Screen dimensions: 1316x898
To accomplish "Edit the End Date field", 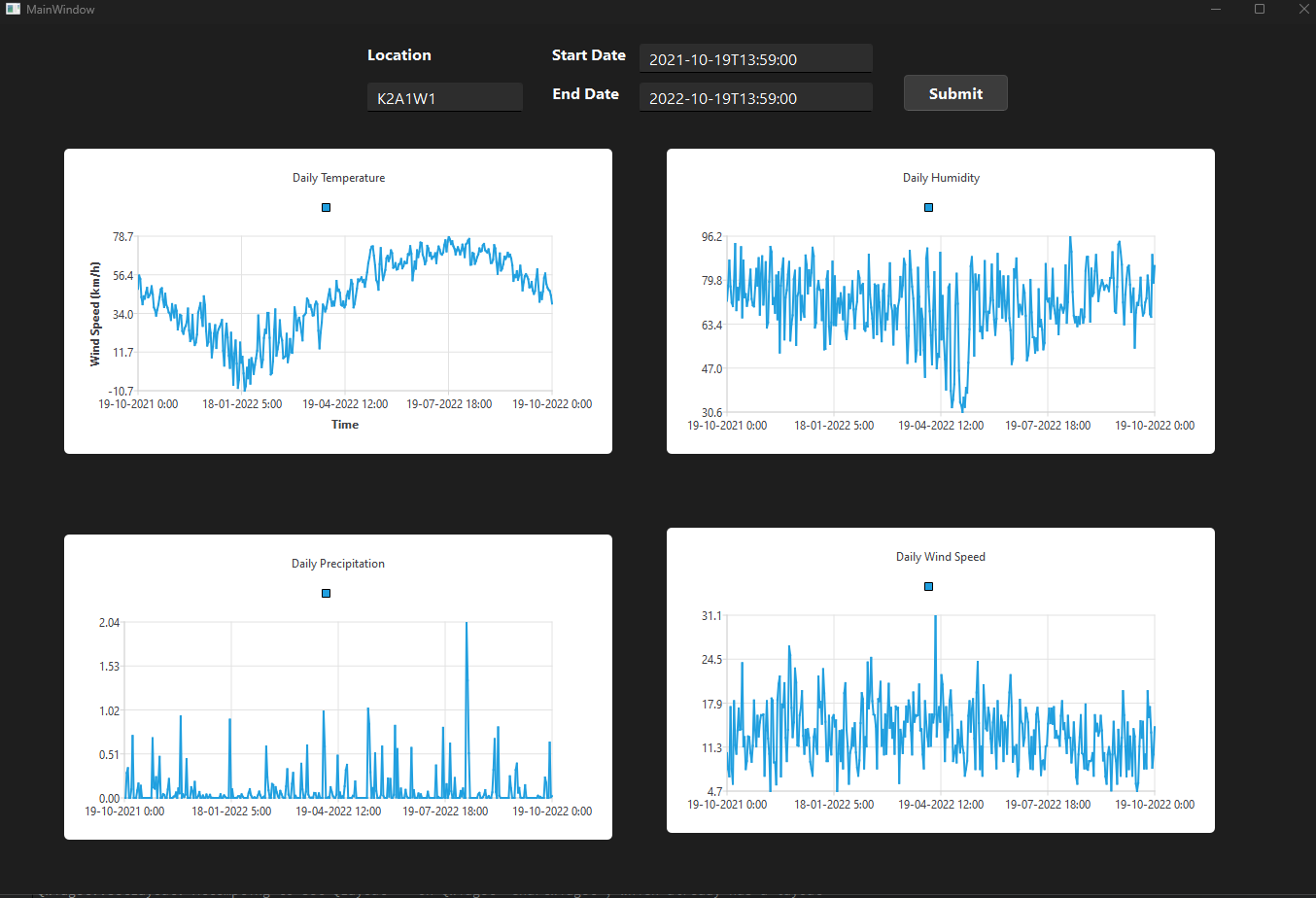I will click(756, 97).
